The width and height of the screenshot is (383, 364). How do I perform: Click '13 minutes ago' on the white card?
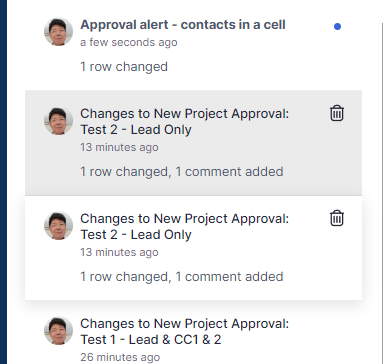click(x=119, y=252)
